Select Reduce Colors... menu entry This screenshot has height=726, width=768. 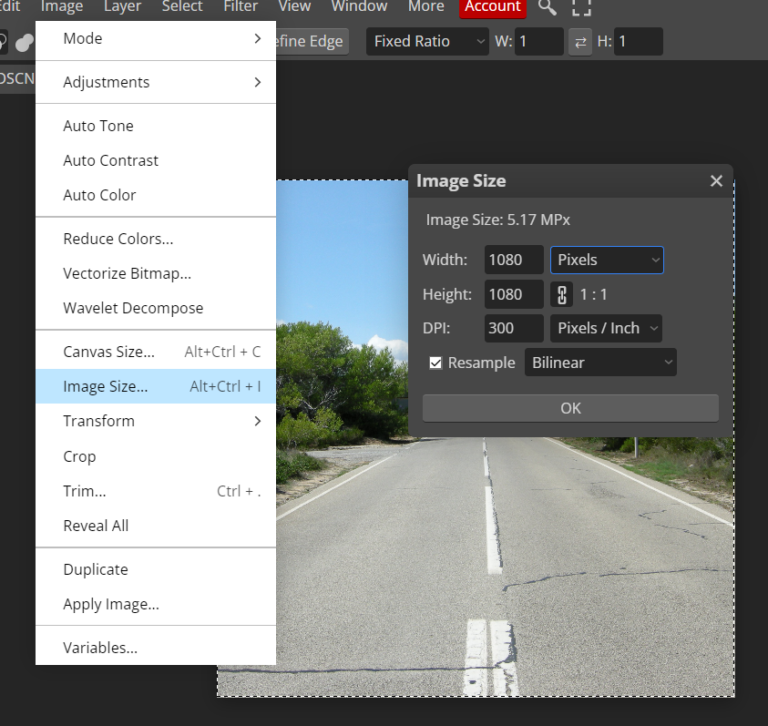point(156,239)
